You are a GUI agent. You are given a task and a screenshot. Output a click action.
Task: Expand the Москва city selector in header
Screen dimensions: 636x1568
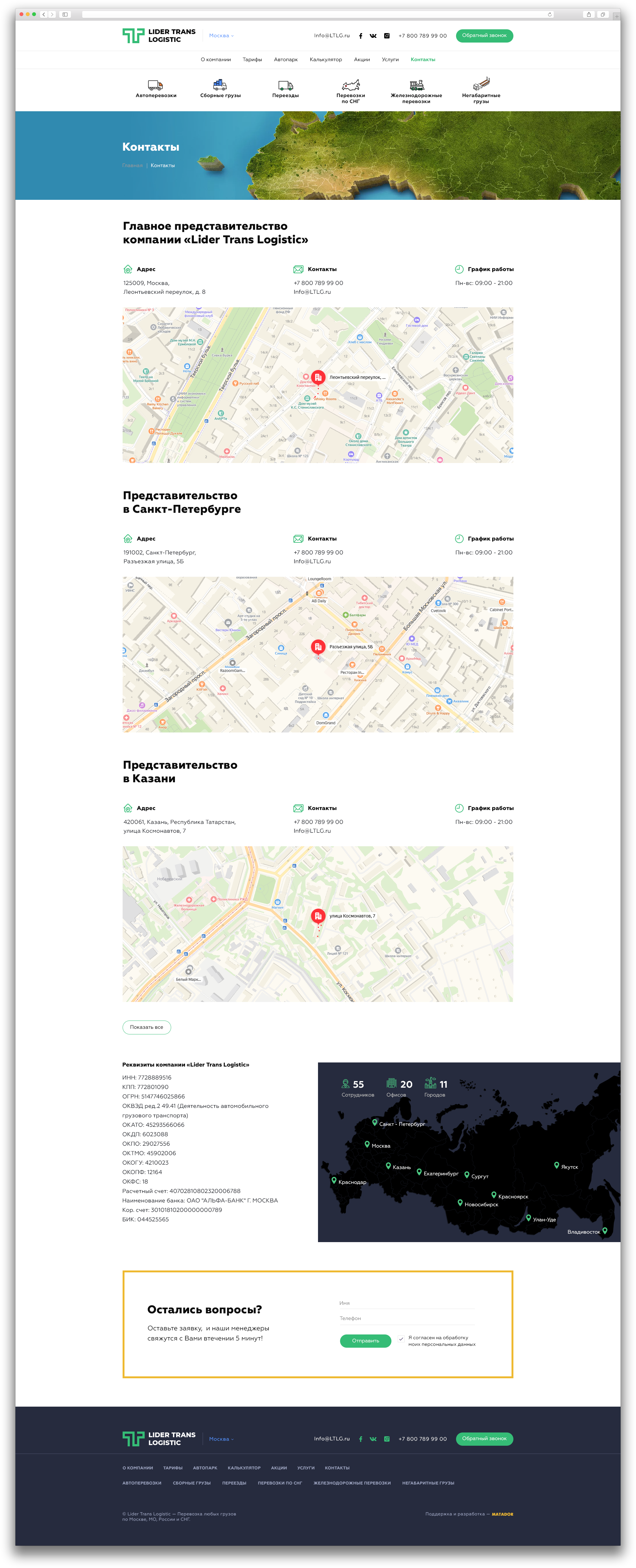click(x=221, y=36)
